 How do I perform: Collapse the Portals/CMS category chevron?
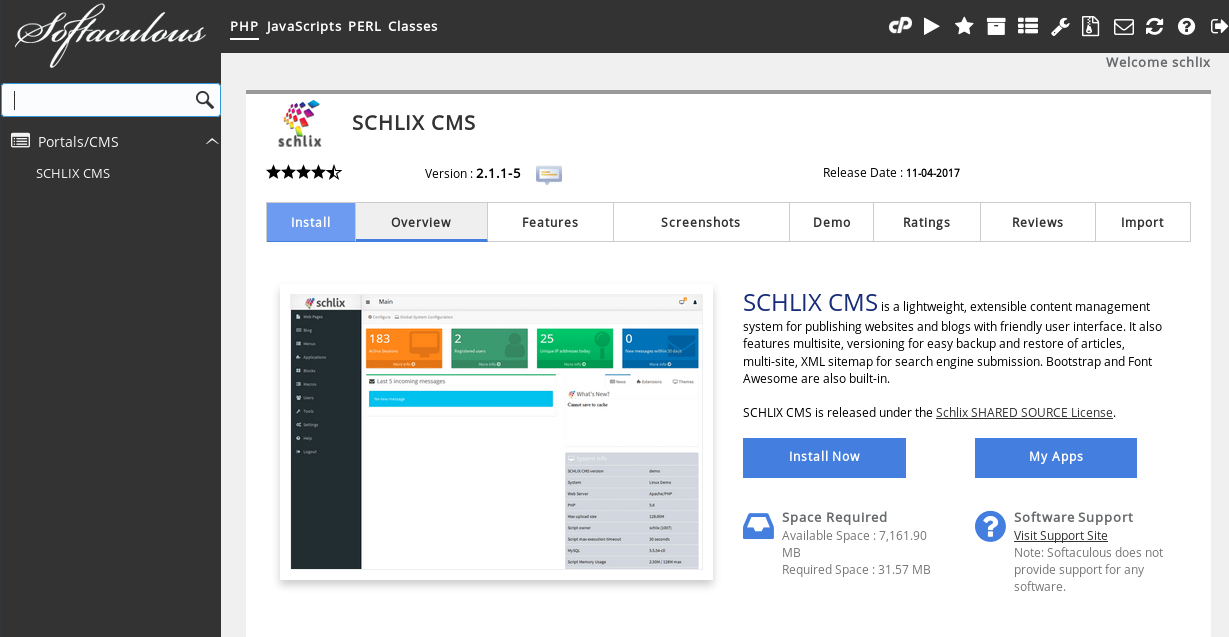pos(212,141)
